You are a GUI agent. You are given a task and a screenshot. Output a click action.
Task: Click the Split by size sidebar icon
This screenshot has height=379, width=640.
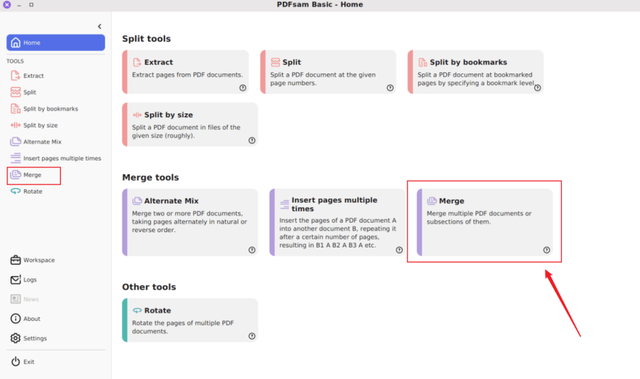[x=16, y=125]
